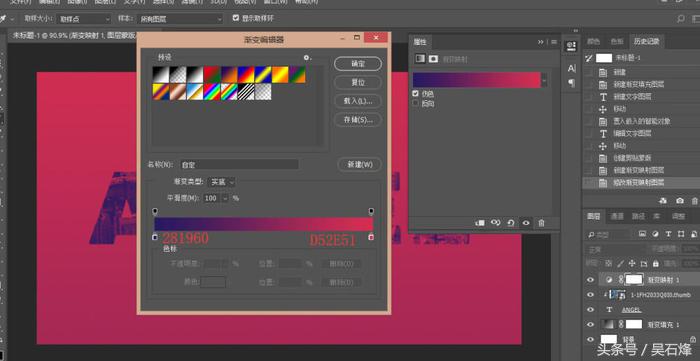Select the right opacity stop above gradient
700x361 pixels.
tap(371, 211)
